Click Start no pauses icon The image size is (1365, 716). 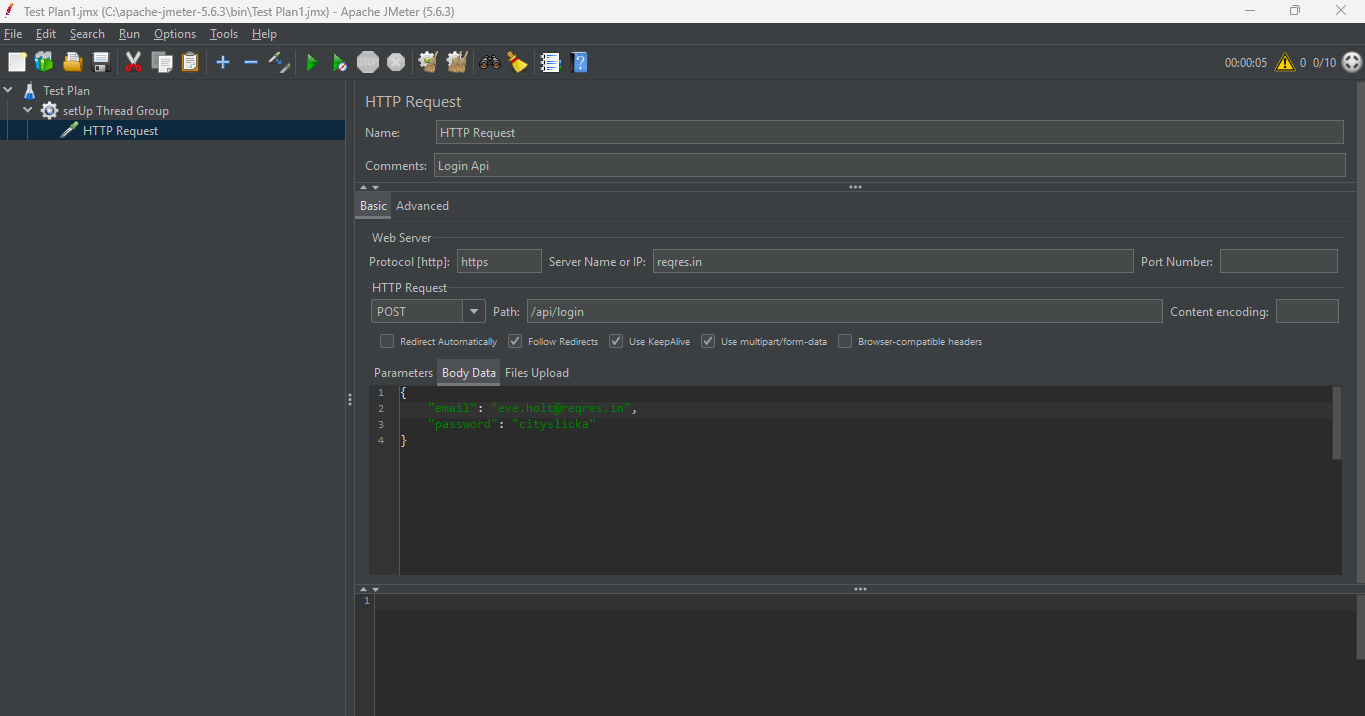(340, 62)
